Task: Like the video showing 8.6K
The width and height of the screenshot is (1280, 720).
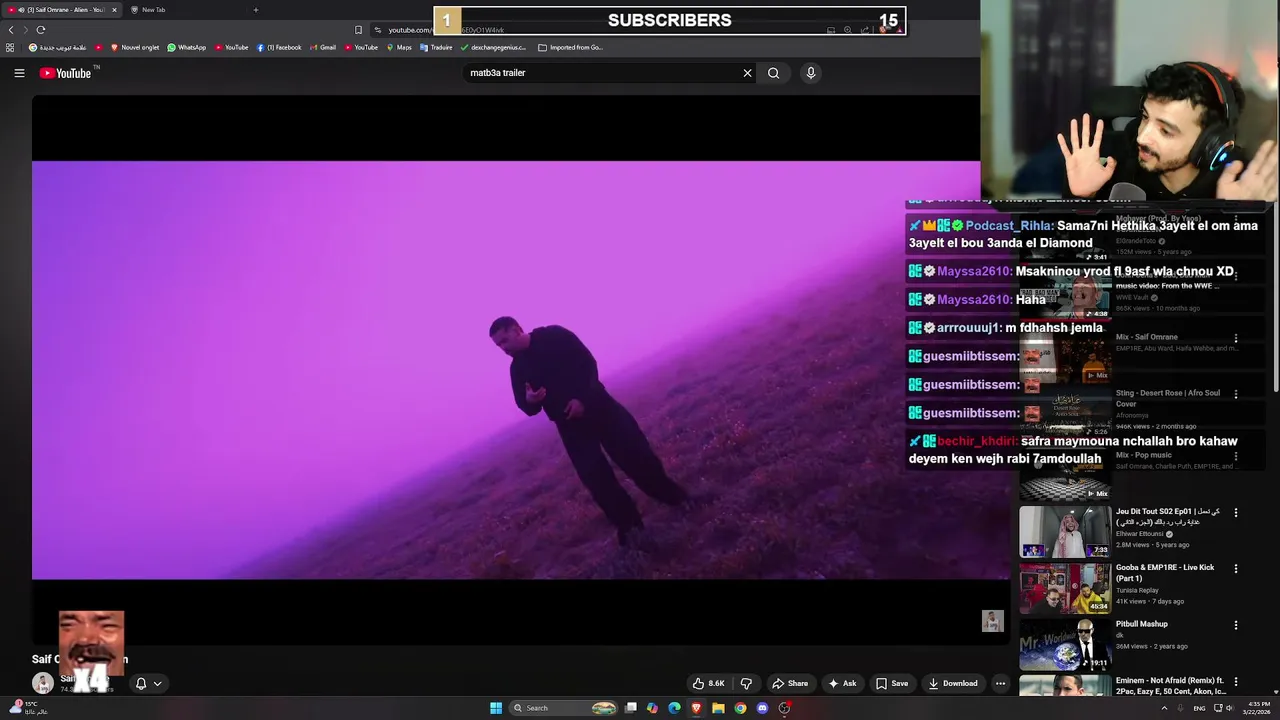Action: (x=709, y=684)
